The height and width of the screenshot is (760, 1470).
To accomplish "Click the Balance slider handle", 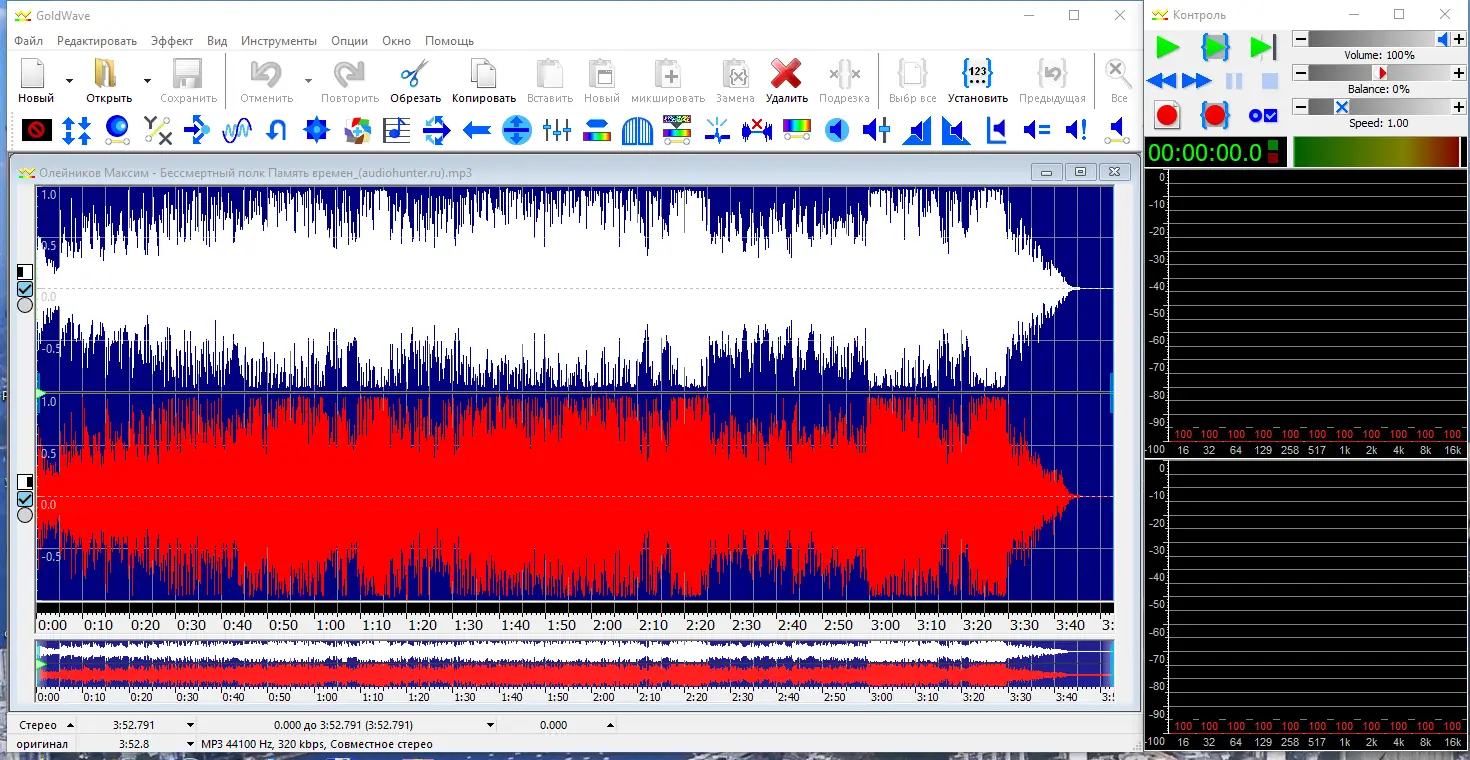I will 1382,73.
